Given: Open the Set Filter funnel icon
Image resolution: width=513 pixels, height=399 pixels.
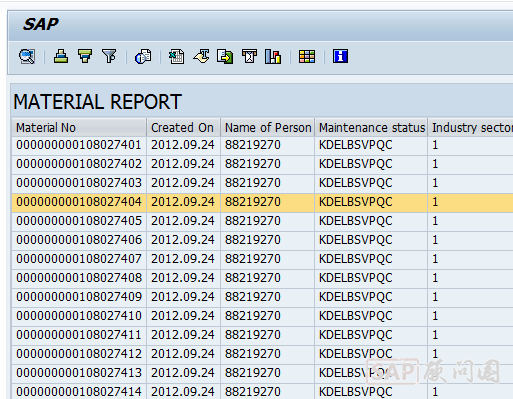Looking at the screenshot, I should 109,56.
